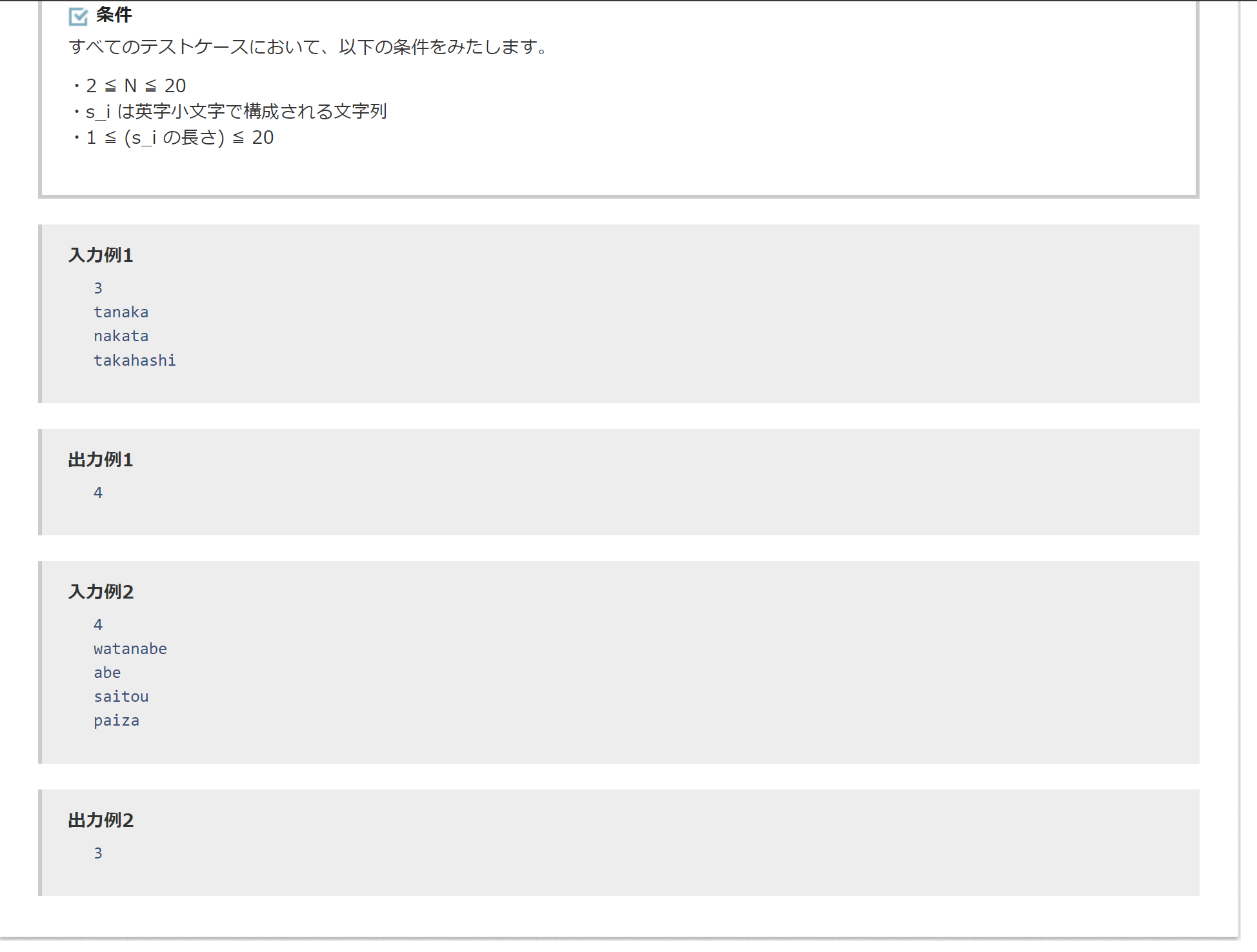Click the 入力例1 heading
The image size is (1257, 952).
tap(101, 255)
